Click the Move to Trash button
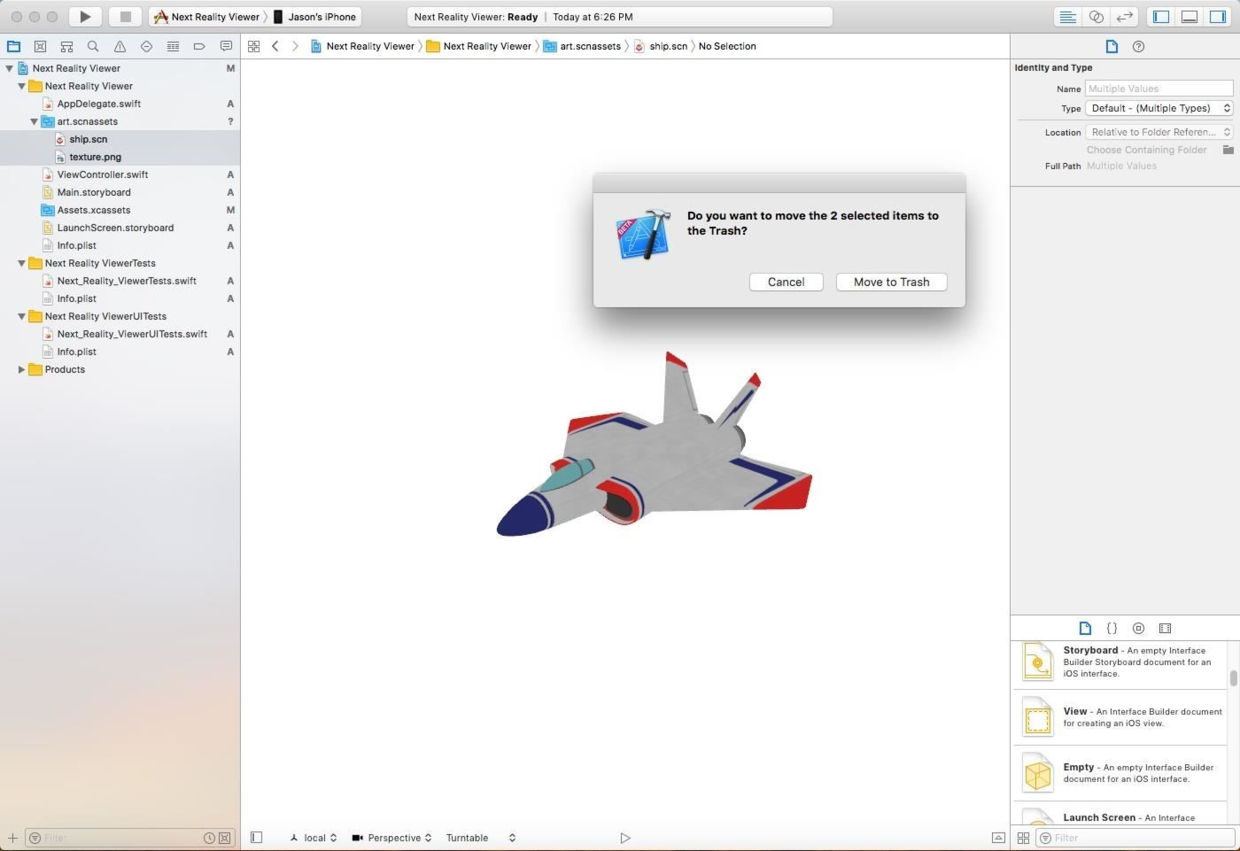This screenshot has height=851, width=1240. tap(890, 281)
